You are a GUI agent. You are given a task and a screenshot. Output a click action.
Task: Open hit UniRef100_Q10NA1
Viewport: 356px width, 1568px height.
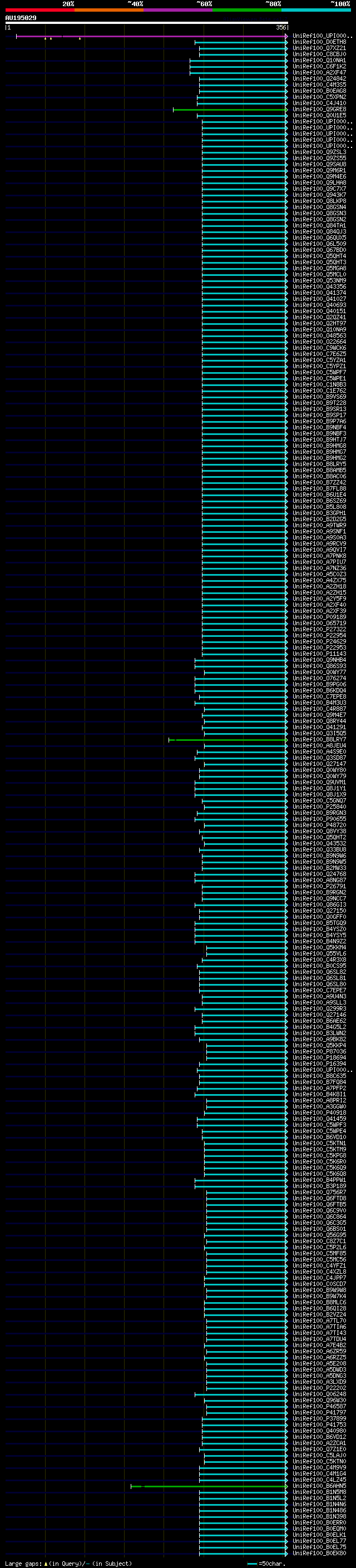click(x=319, y=60)
